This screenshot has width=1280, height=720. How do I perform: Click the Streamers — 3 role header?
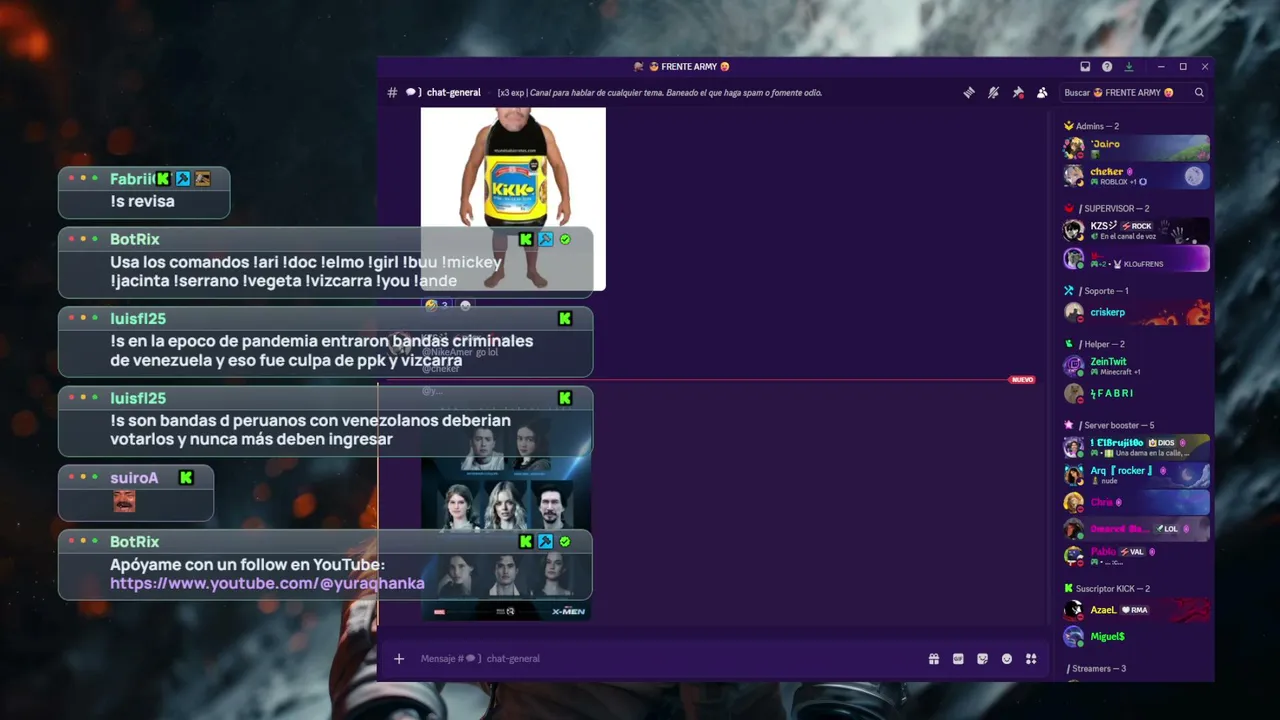coord(1098,668)
